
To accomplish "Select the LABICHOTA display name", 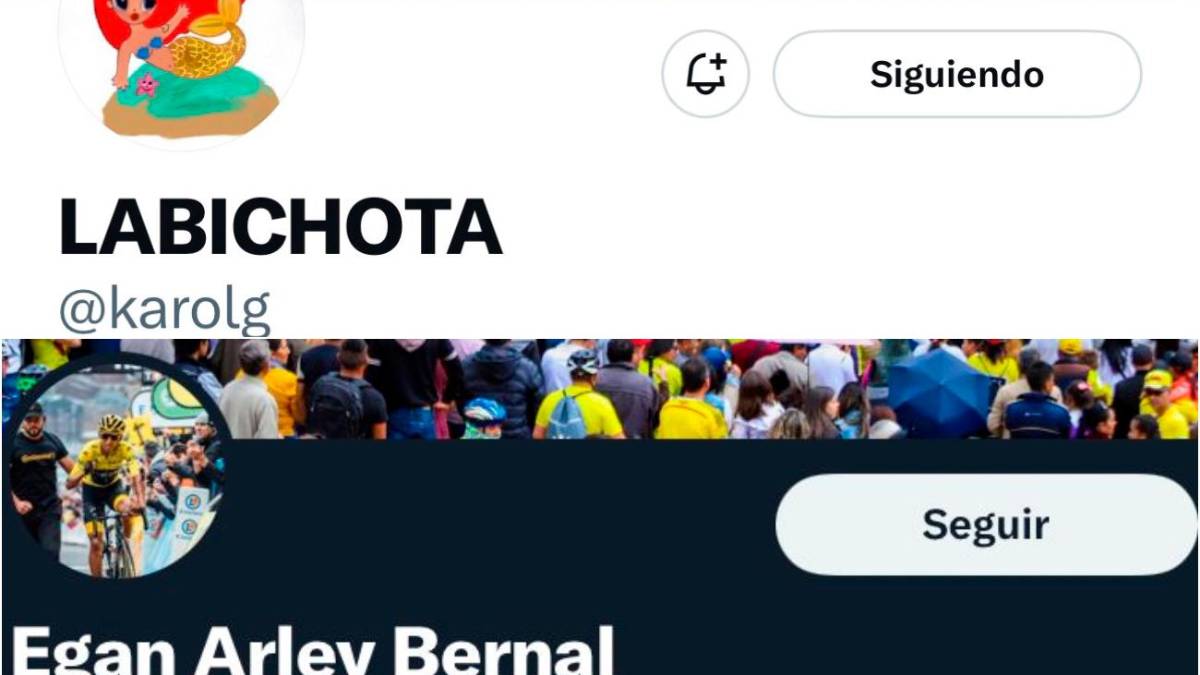I will pyautogui.click(x=281, y=227).
